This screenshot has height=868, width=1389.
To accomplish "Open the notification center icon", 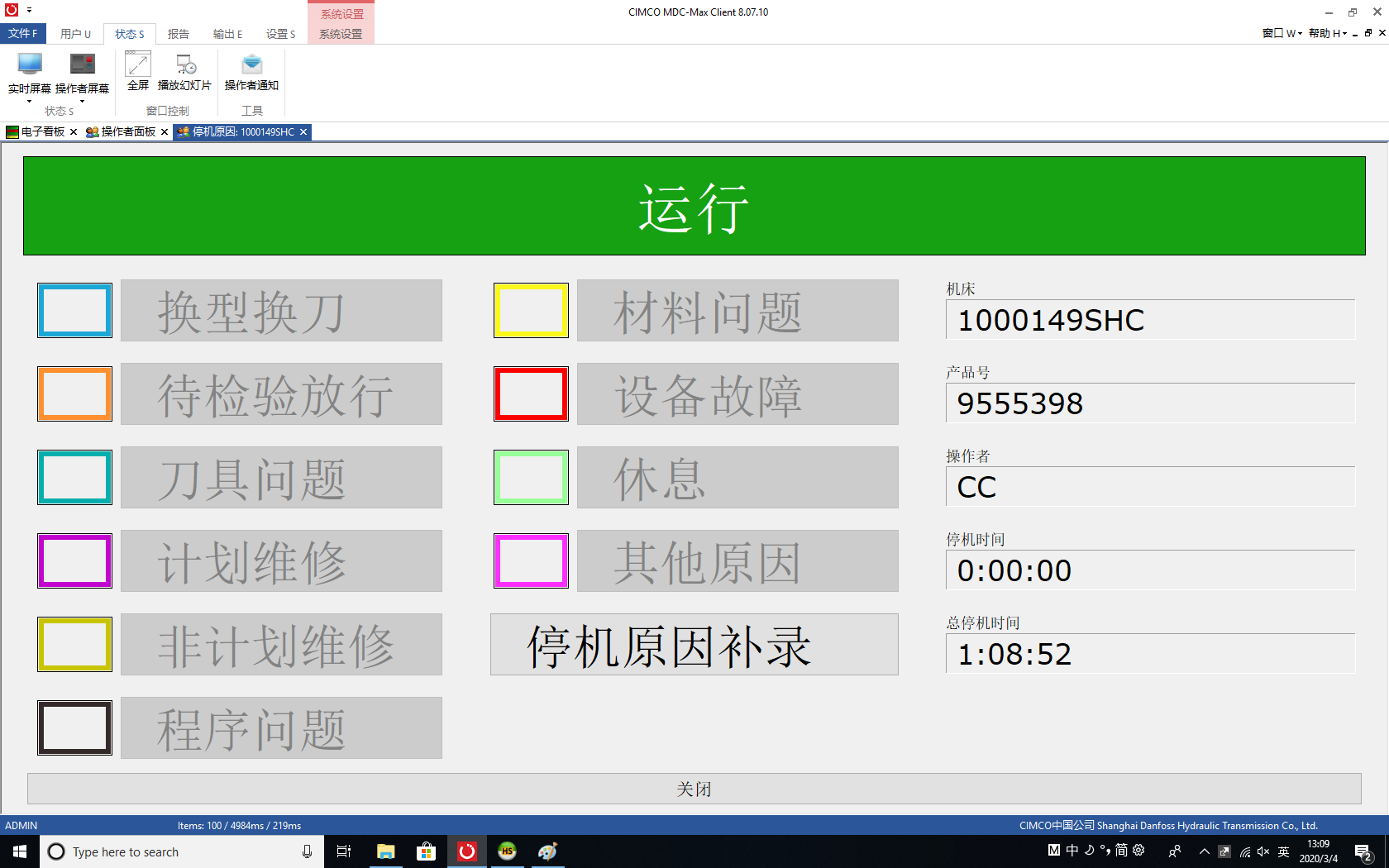I will point(1363,852).
